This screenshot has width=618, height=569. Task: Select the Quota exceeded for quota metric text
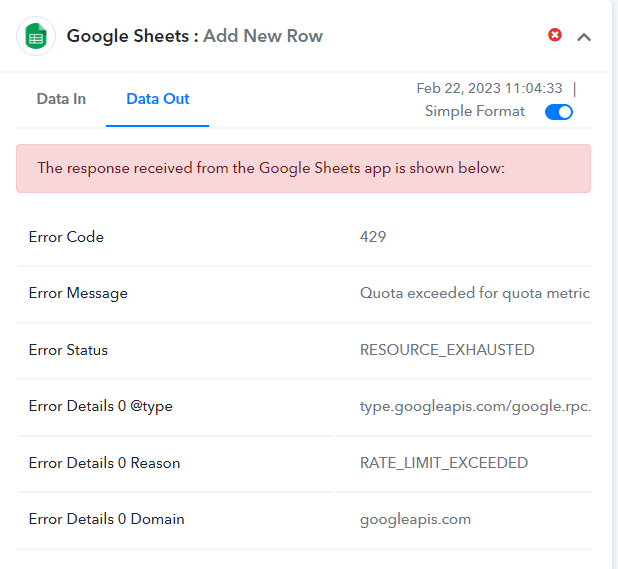pos(475,293)
